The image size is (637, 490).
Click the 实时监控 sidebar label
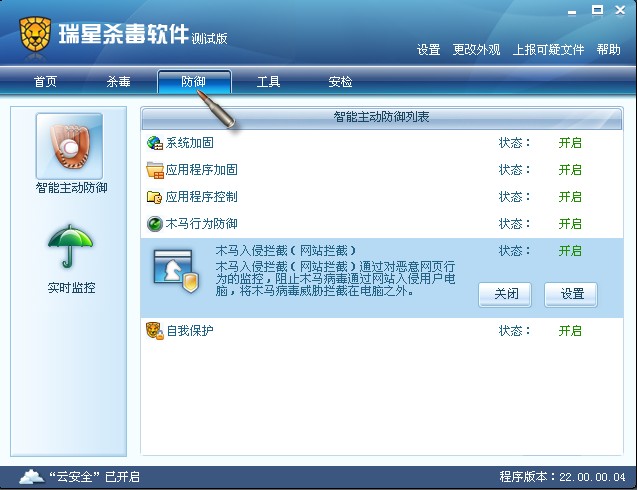[x=72, y=288]
